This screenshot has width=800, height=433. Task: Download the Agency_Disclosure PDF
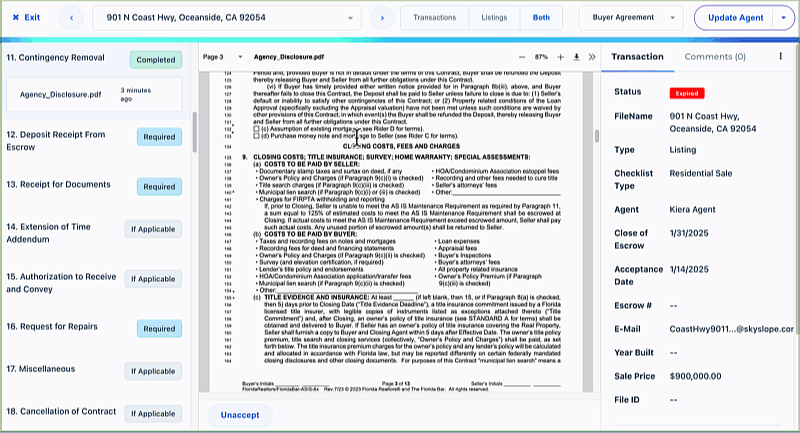click(577, 57)
